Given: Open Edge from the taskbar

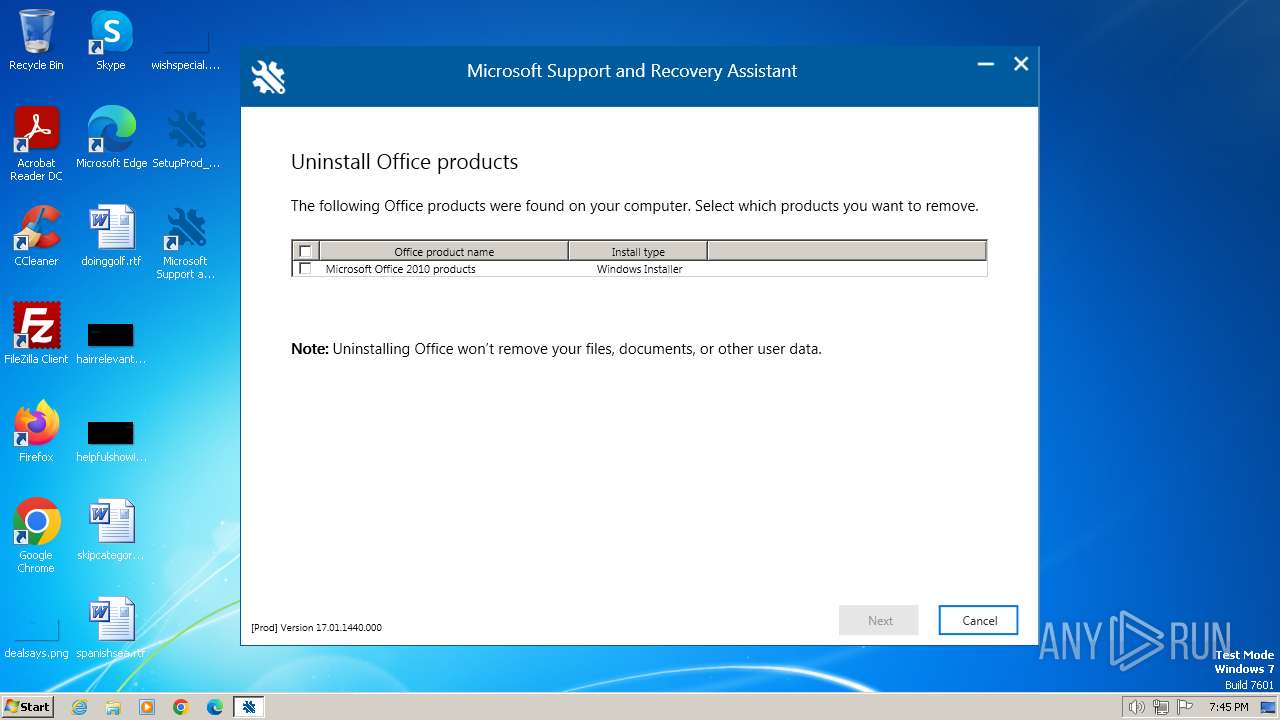Looking at the screenshot, I should pyautogui.click(x=215, y=707).
